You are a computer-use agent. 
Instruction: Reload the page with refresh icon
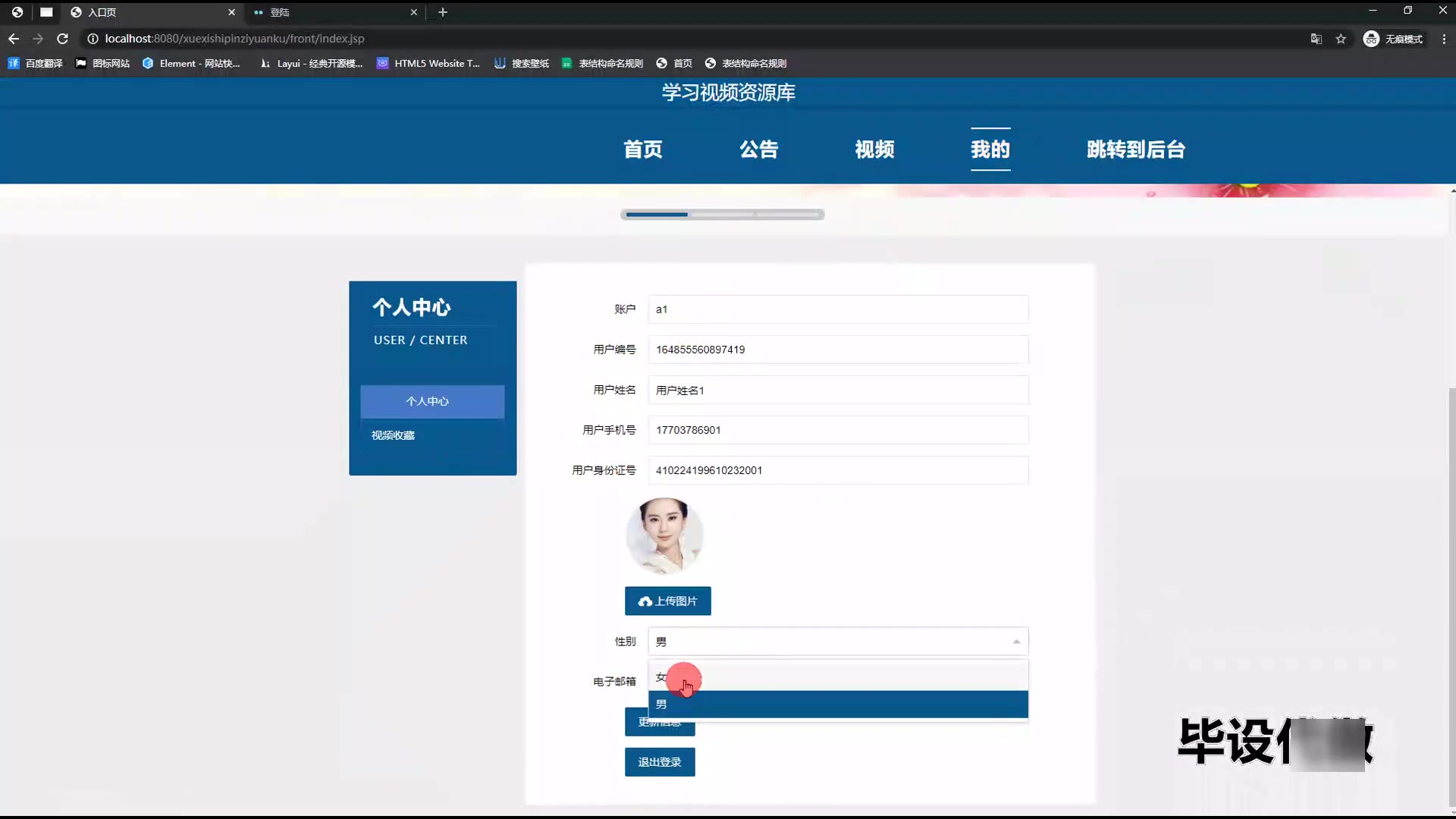[63, 39]
